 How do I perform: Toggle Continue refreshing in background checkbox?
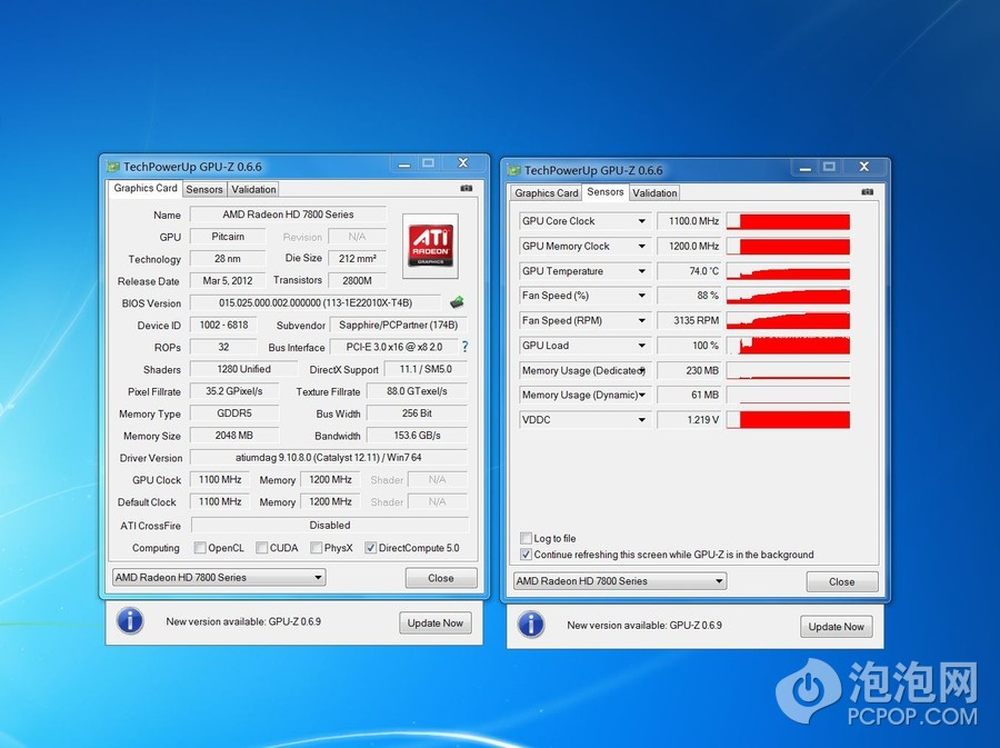pos(526,555)
